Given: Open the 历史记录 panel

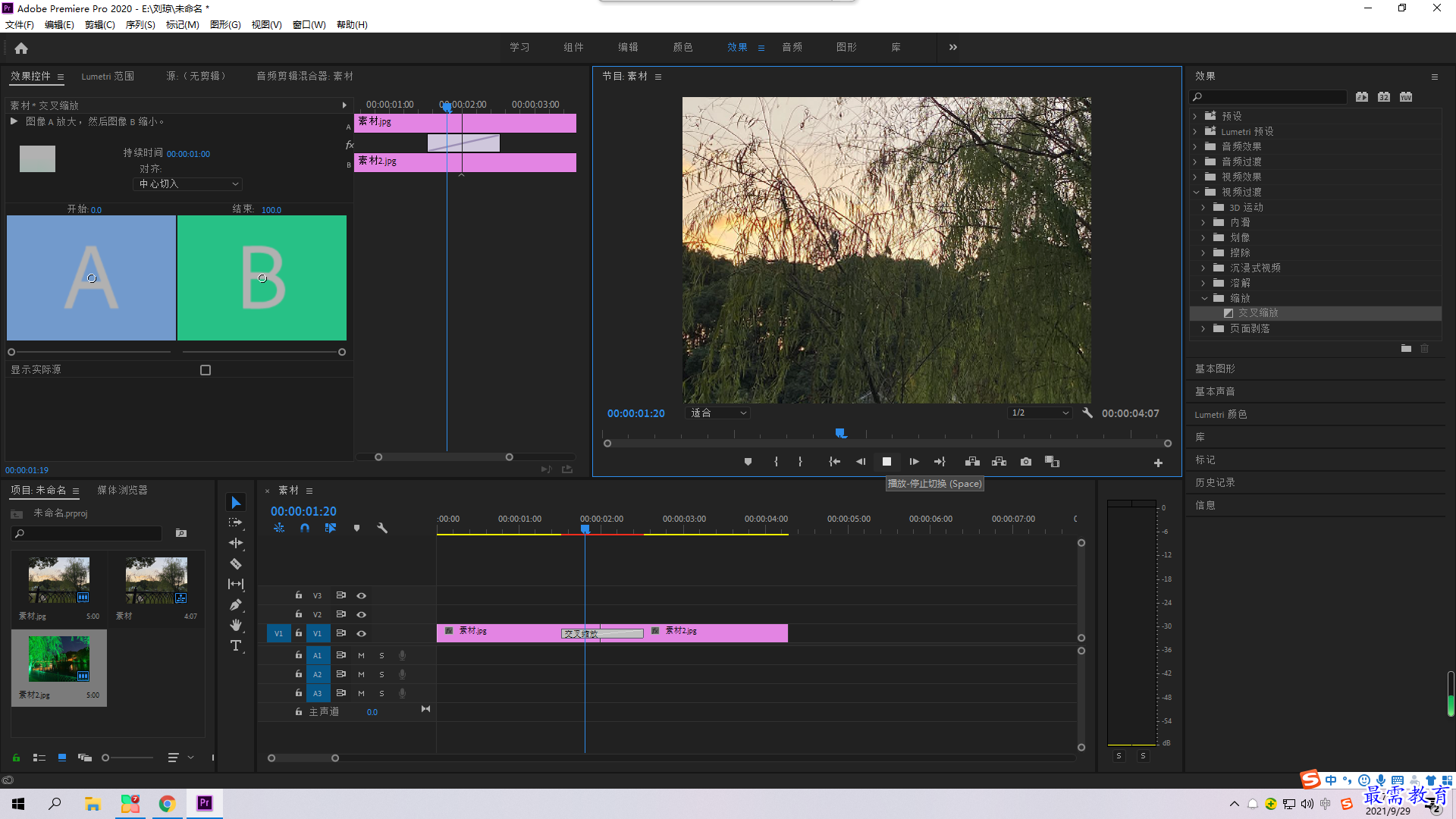Looking at the screenshot, I should [1215, 483].
